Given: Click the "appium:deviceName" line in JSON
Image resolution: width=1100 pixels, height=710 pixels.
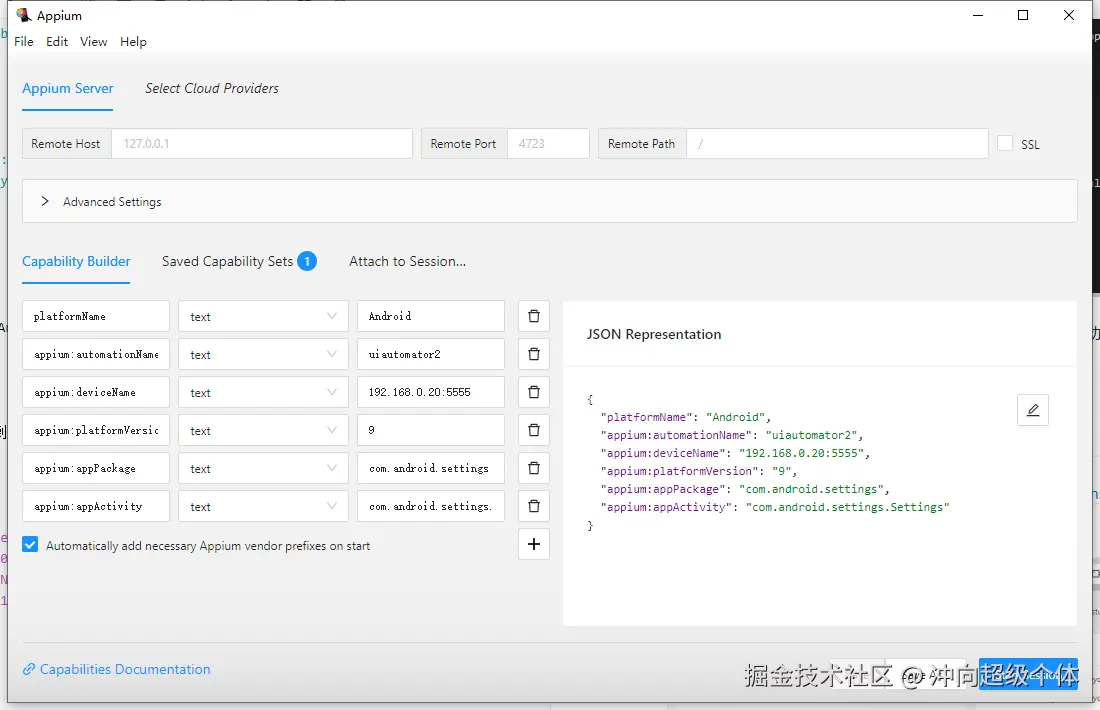Looking at the screenshot, I should coord(735,453).
